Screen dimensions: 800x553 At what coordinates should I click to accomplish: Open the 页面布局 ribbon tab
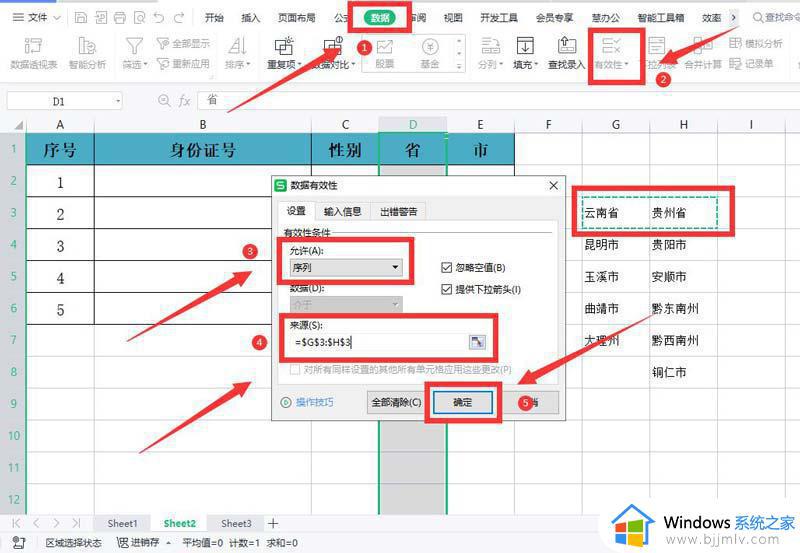pyautogui.click(x=296, y=18)
